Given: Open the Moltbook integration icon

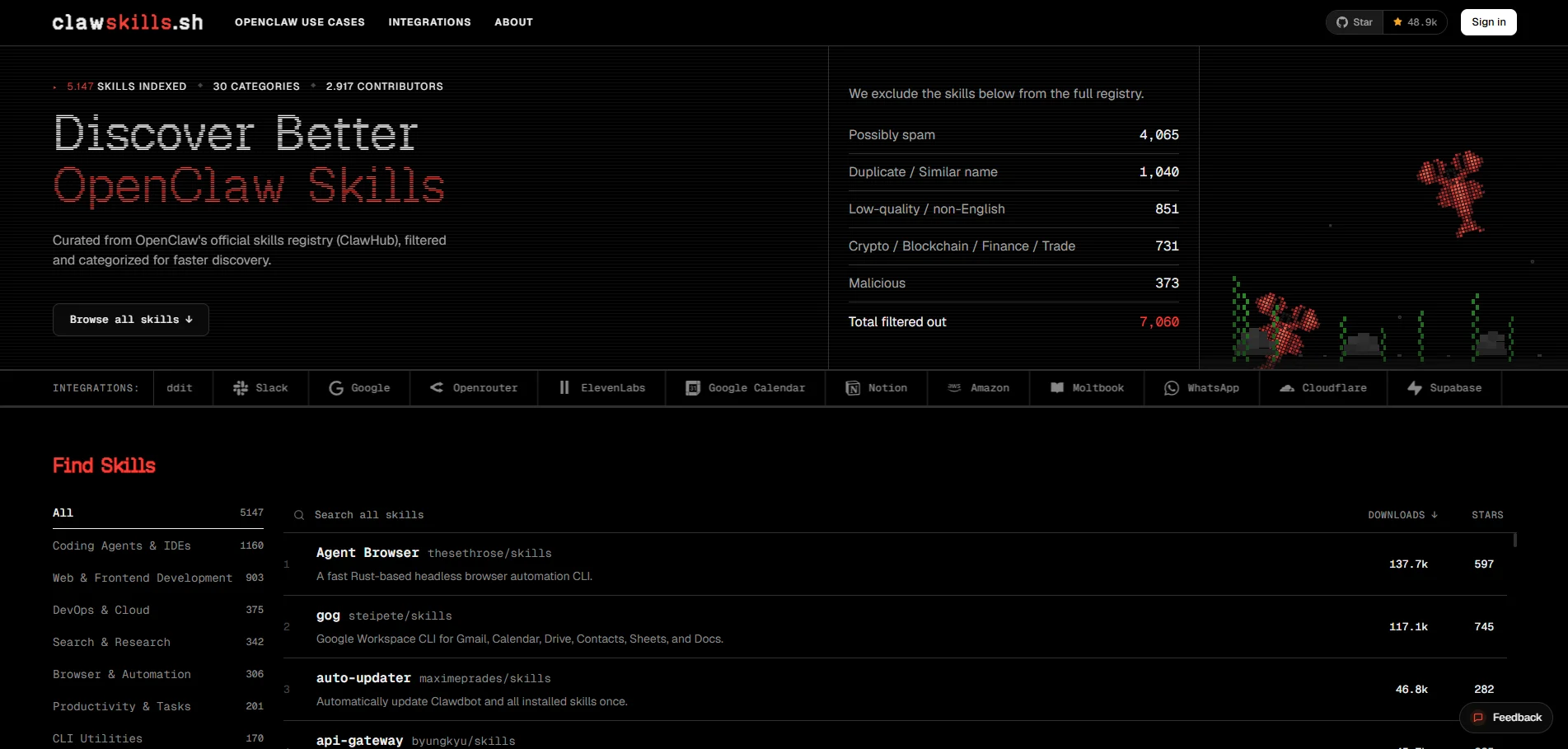Looking at the screenshot, I should [1057, 388].
